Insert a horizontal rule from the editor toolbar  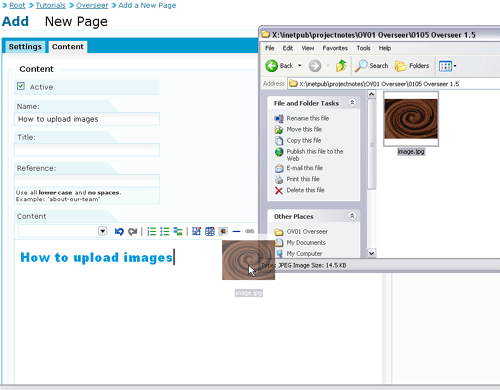[x=236, y=231]
